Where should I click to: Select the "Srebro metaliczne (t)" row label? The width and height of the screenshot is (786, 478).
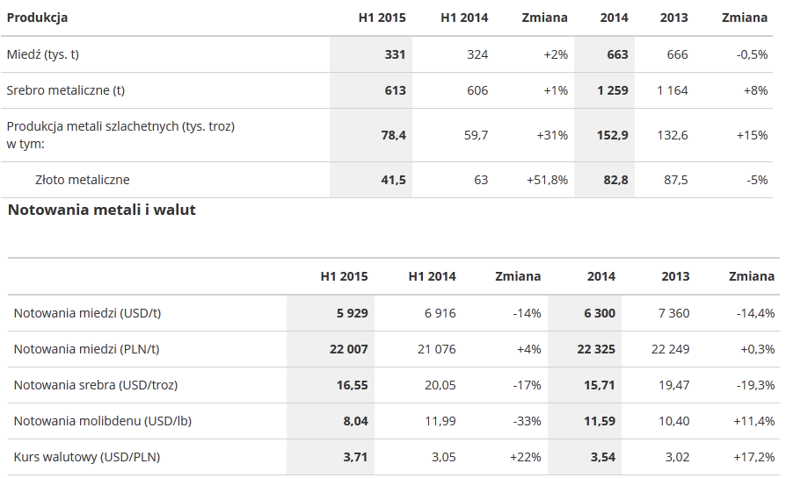pos(69,91)
